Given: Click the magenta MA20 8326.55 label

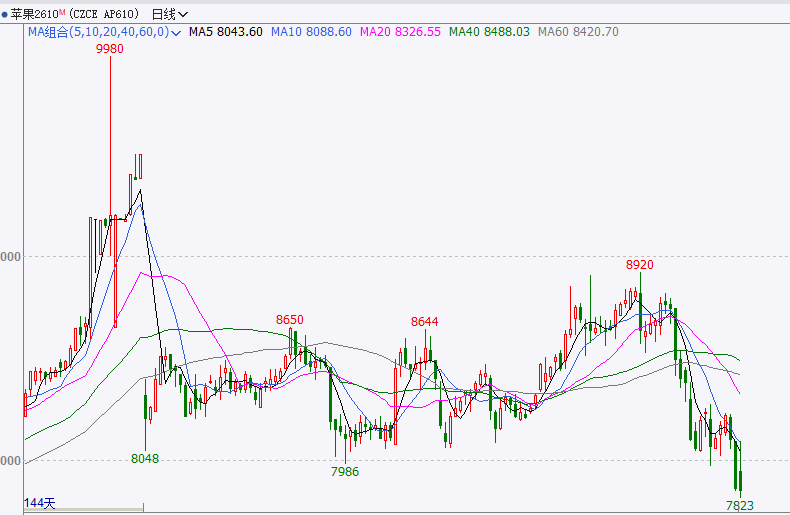Looking at the screenshot, I should click(x=403, y=32).
